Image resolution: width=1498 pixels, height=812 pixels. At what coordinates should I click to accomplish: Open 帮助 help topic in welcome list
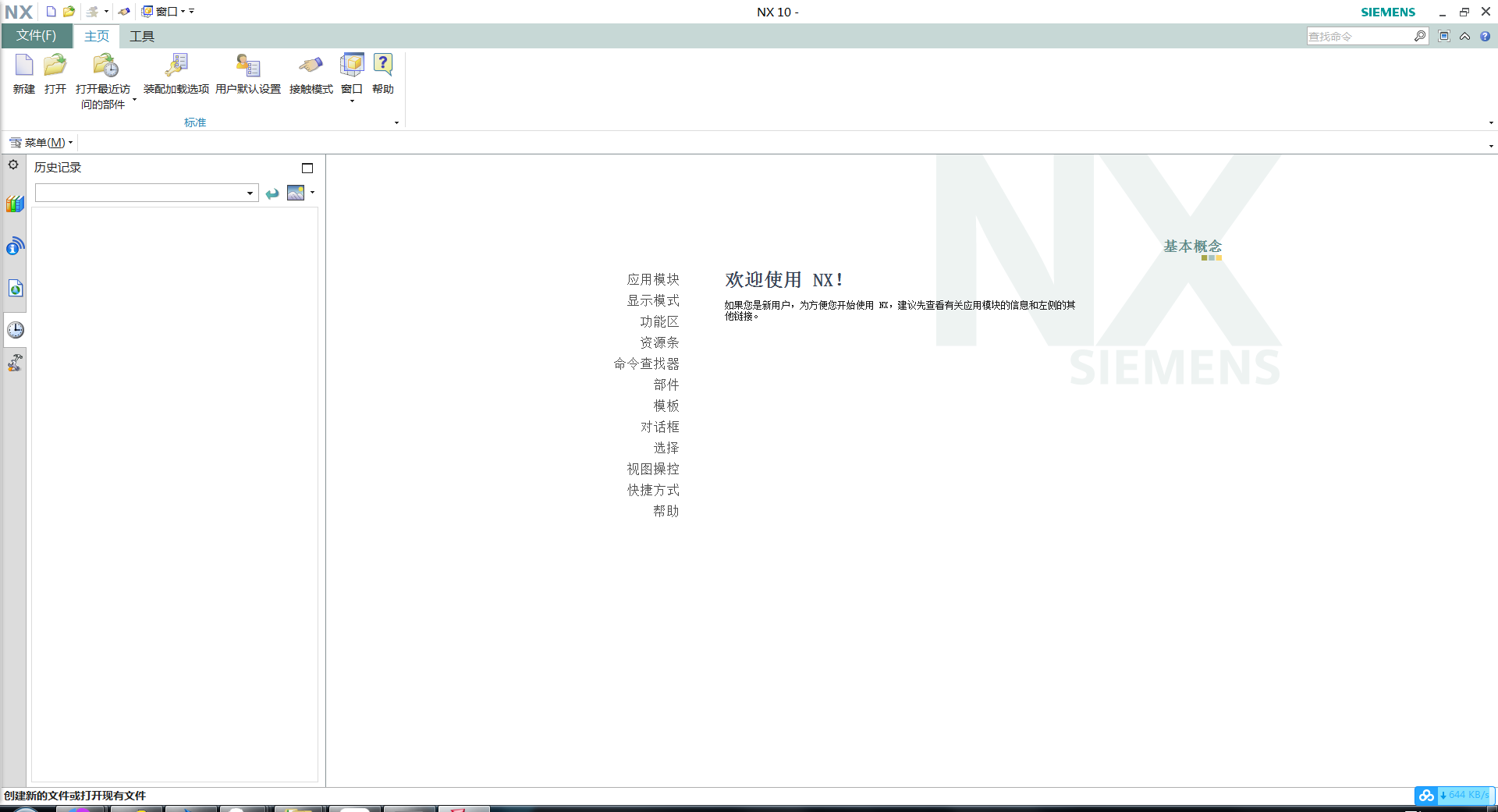click(x=666, y=511)
